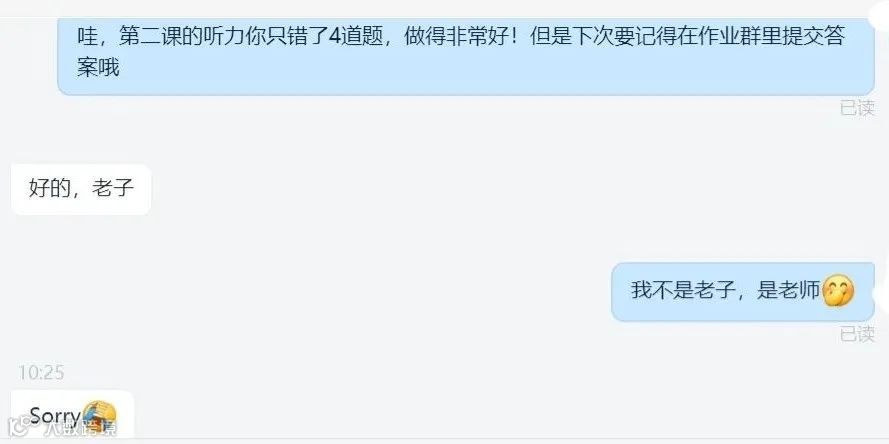889x444 pixels.
Task: Click the word 老子 in the white bubble
Action: point(113,188)
